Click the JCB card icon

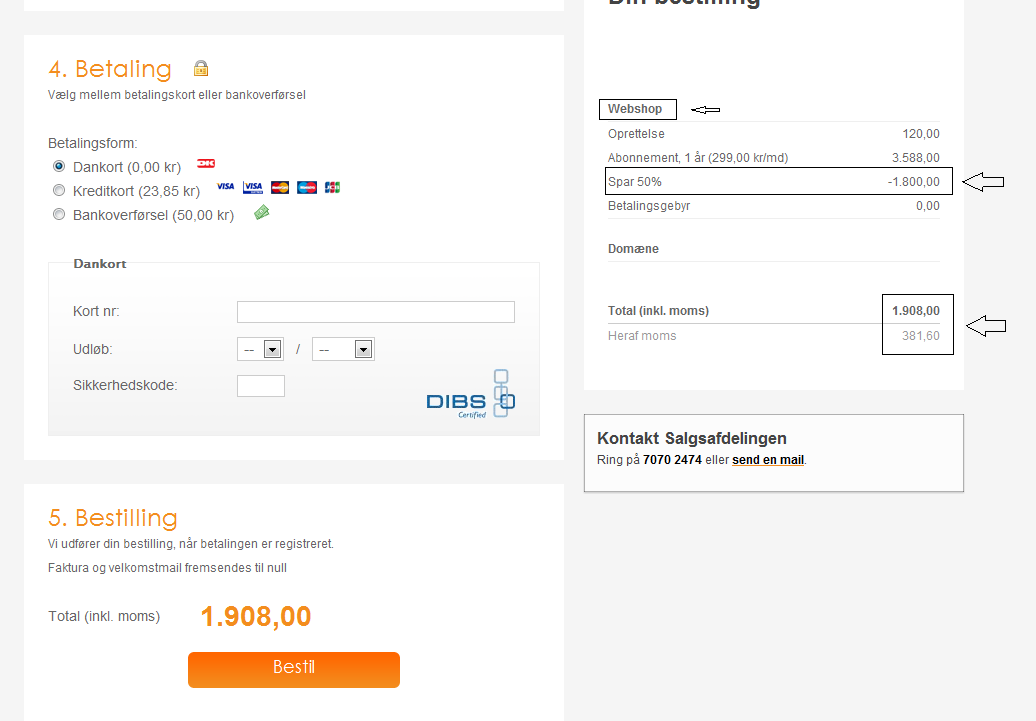click(332, 187)
